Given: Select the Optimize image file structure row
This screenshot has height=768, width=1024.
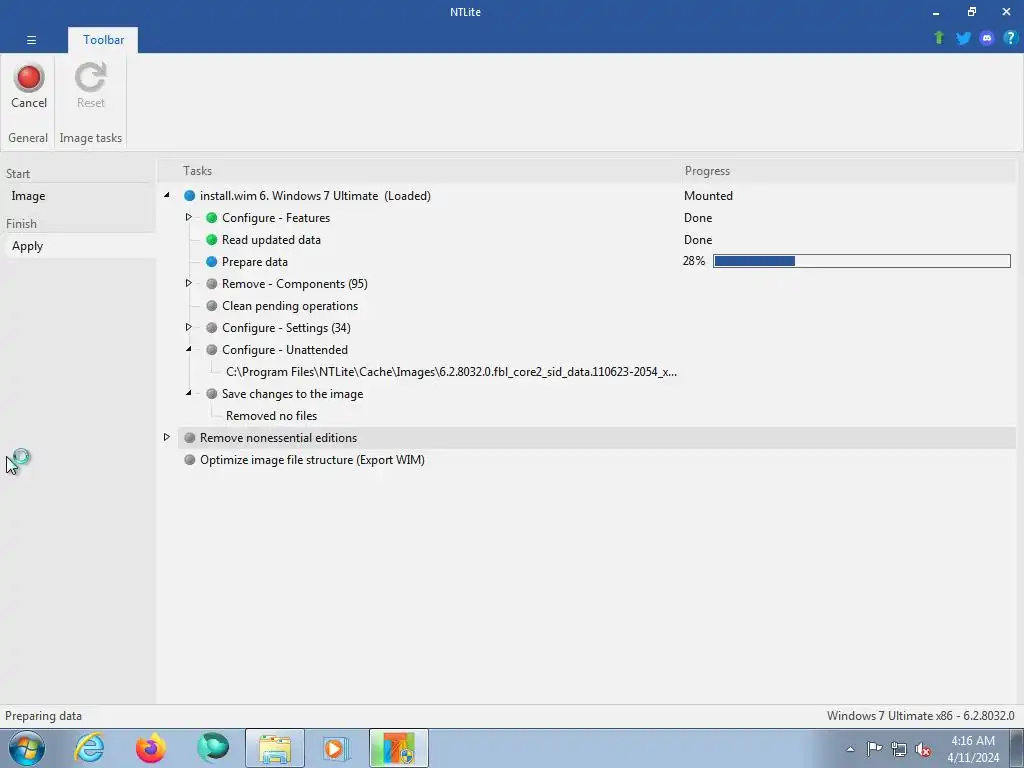Looking at the screenshot, I should coord(597,460).
